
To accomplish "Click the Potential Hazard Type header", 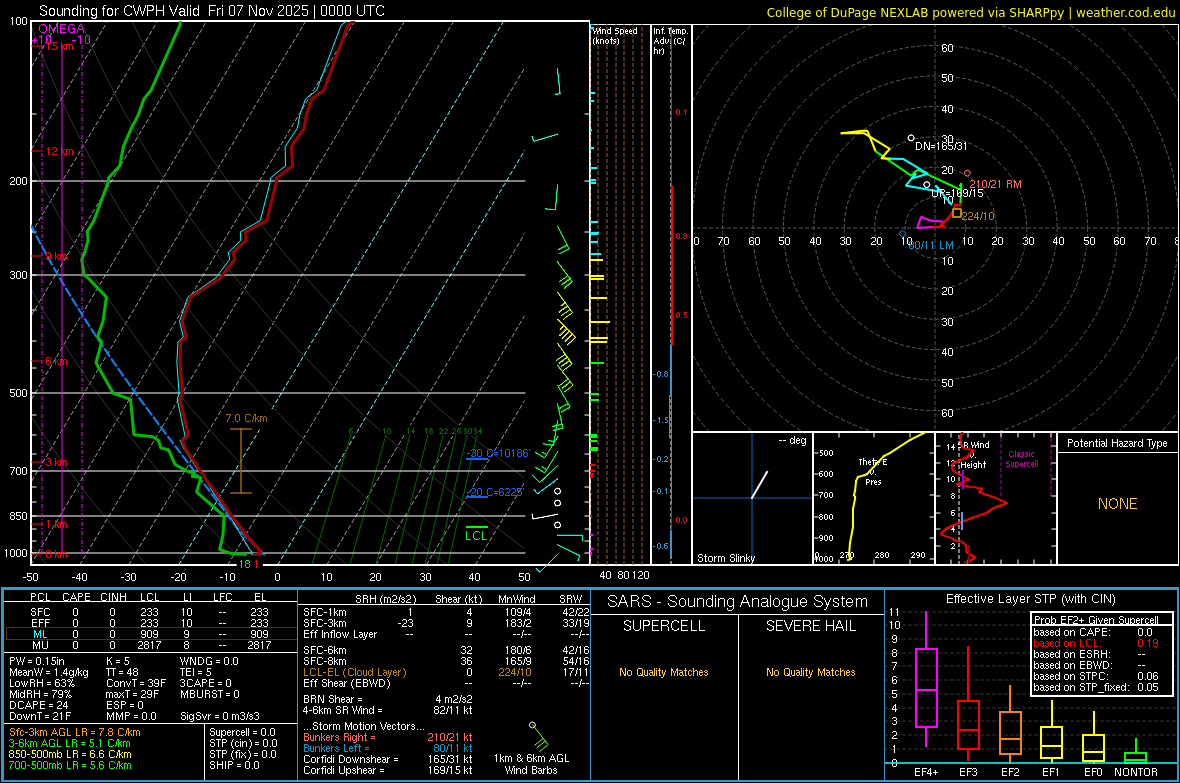I will click(x=1117, y=443).
